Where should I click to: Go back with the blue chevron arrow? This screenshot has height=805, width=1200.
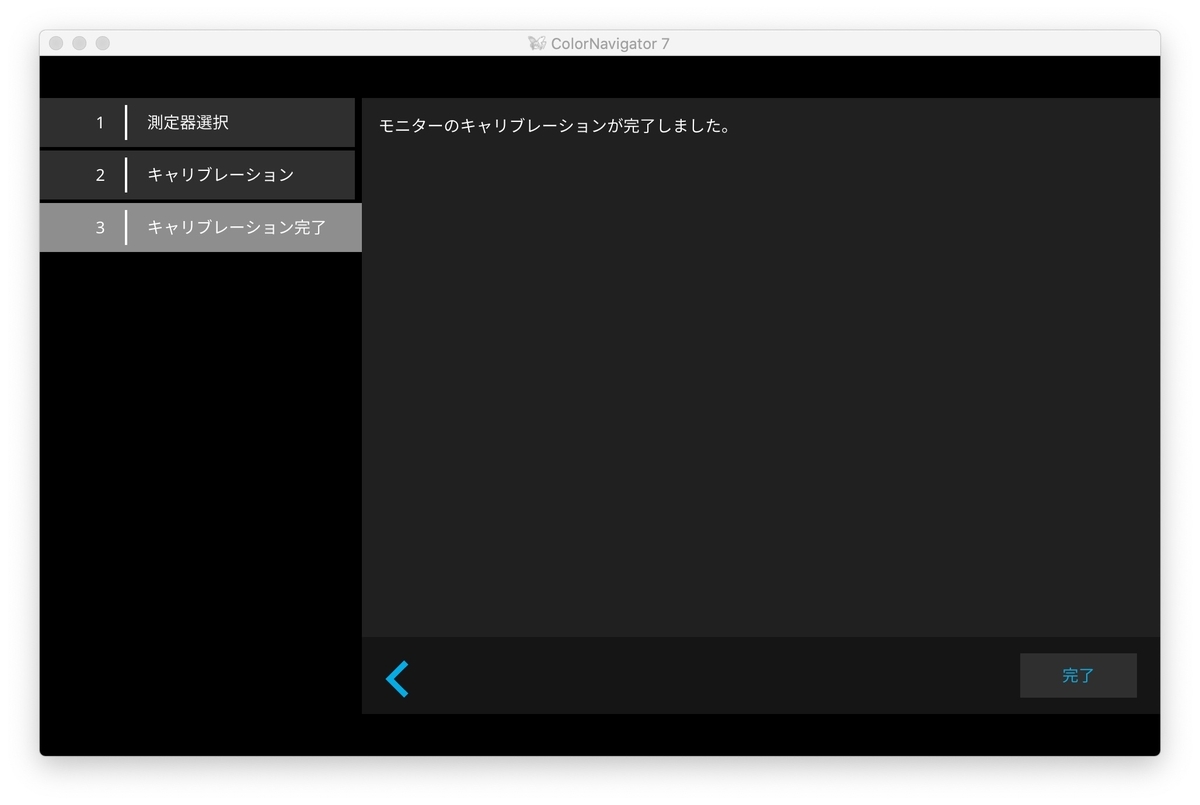tap(397, 678)
